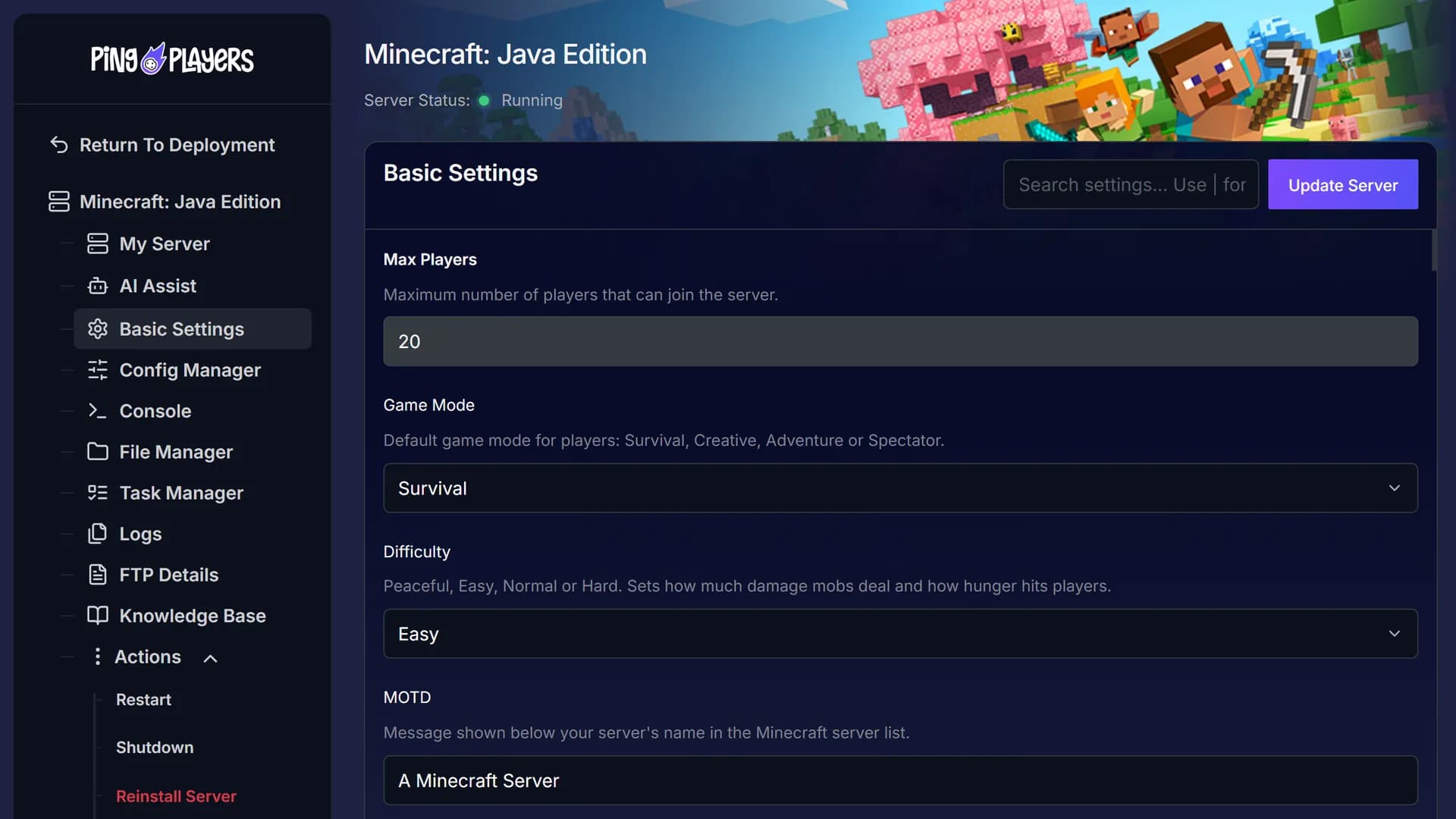
Task: Click the MOTD field with A Minecraft Server
Action: [x=900, y=780]
